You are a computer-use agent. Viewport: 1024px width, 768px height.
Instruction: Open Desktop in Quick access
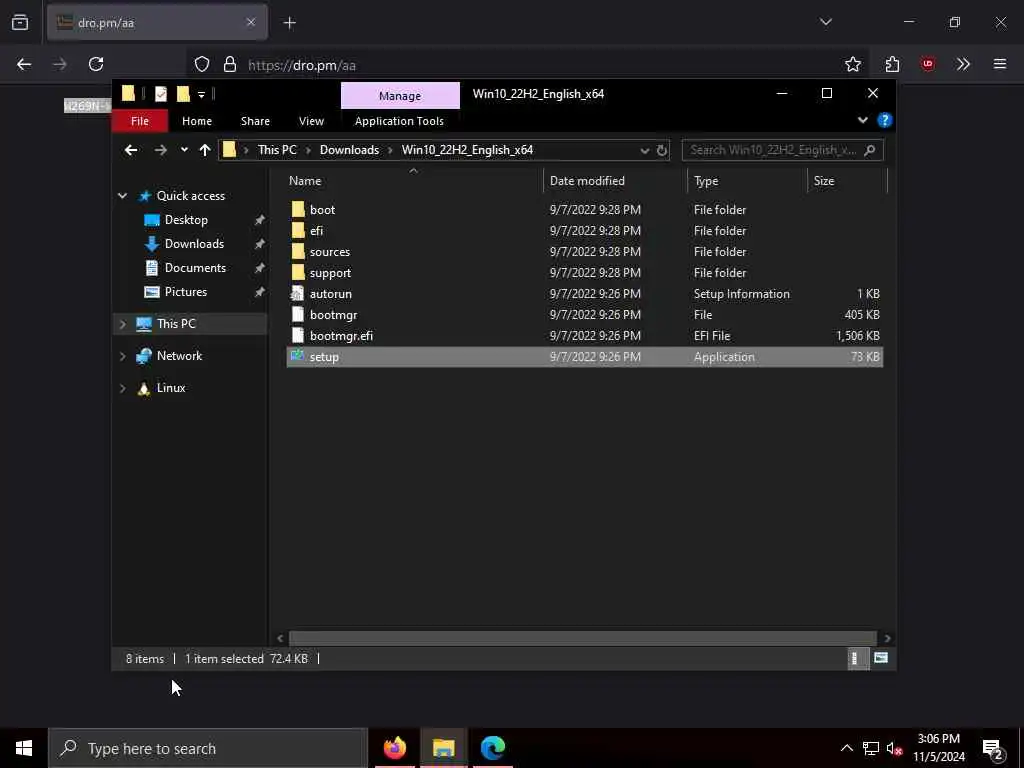pyautogui.click(x=186, y=220)
